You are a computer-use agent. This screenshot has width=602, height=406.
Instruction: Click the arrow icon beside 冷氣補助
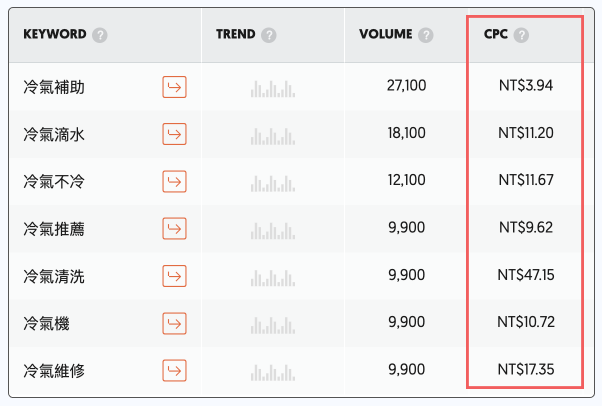(174, 87)
